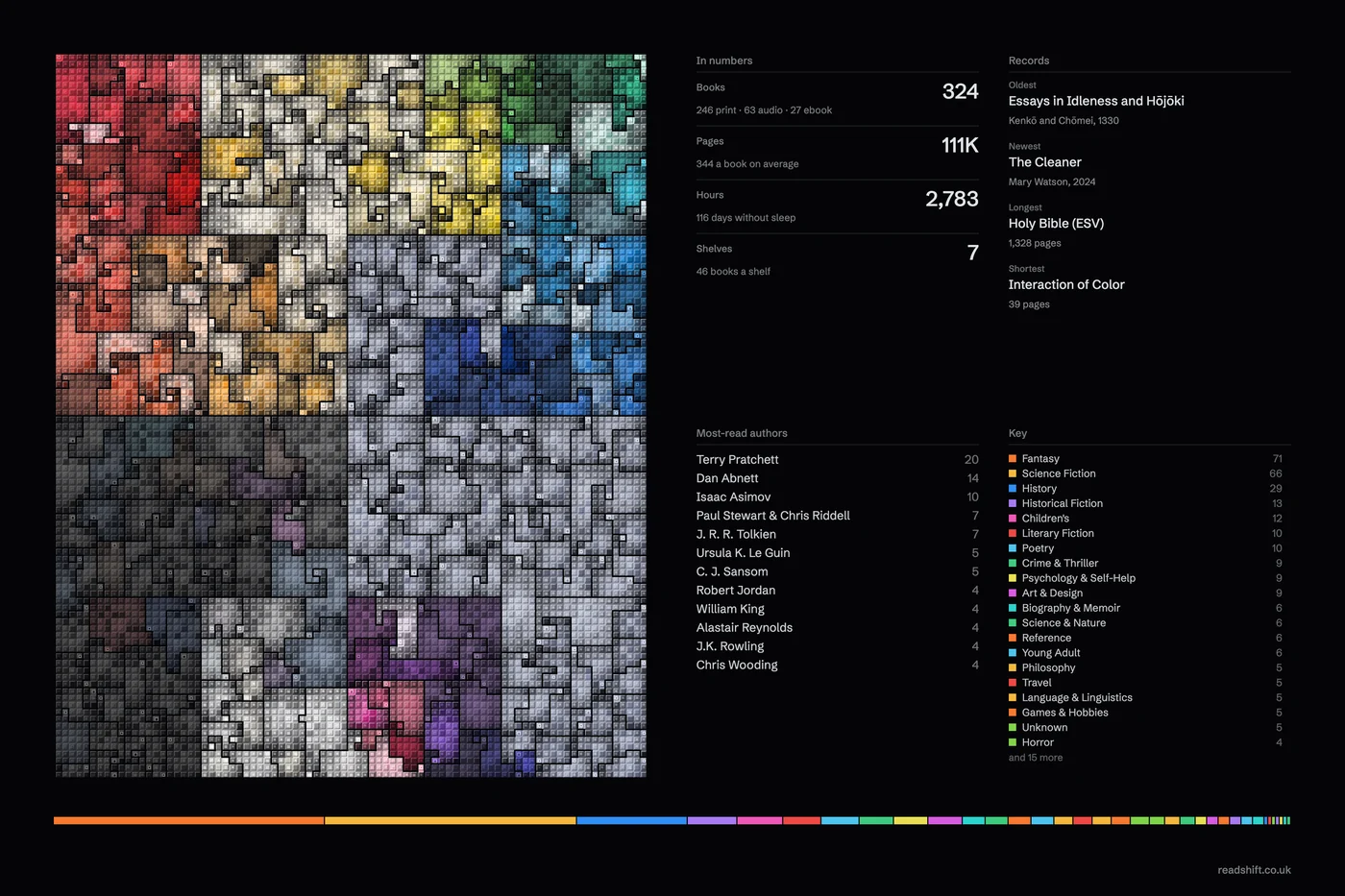Click the 'Travel' genre label
Image resolution: width=1345 pixels, height=896 pixels.
tap(1037, 683)
